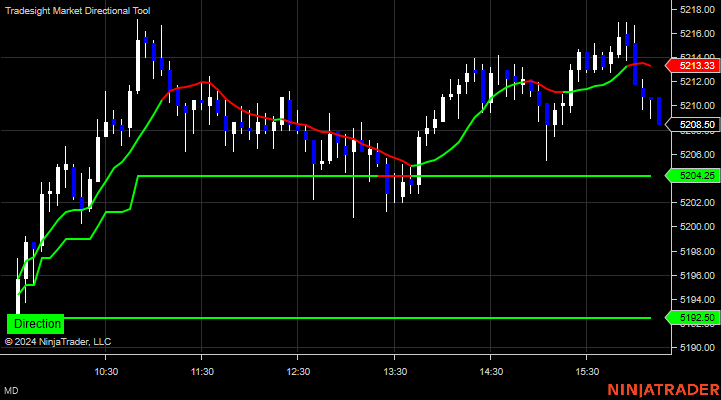
Task: Click the 2024 NinjaTrader, LLC copyright text
Action: coord(58,342)
